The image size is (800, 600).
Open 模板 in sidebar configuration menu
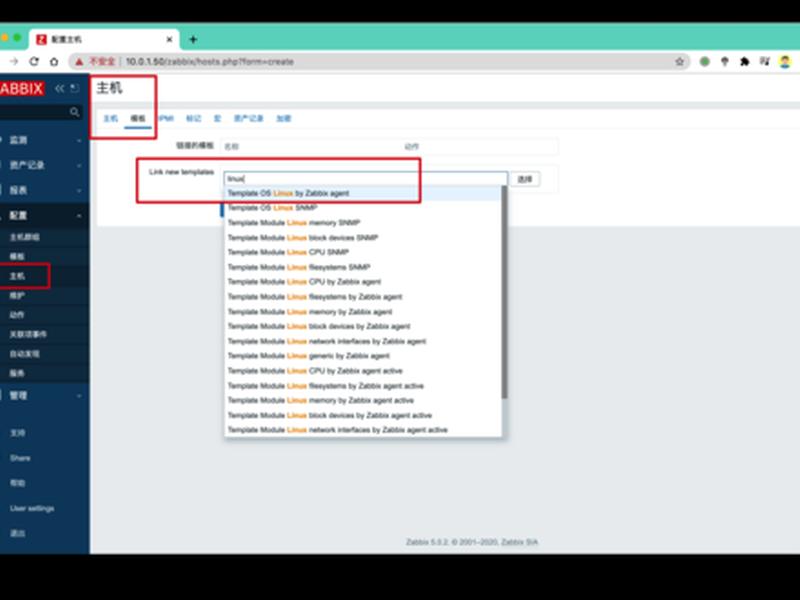pyautogui.click(x=17, y=256)
